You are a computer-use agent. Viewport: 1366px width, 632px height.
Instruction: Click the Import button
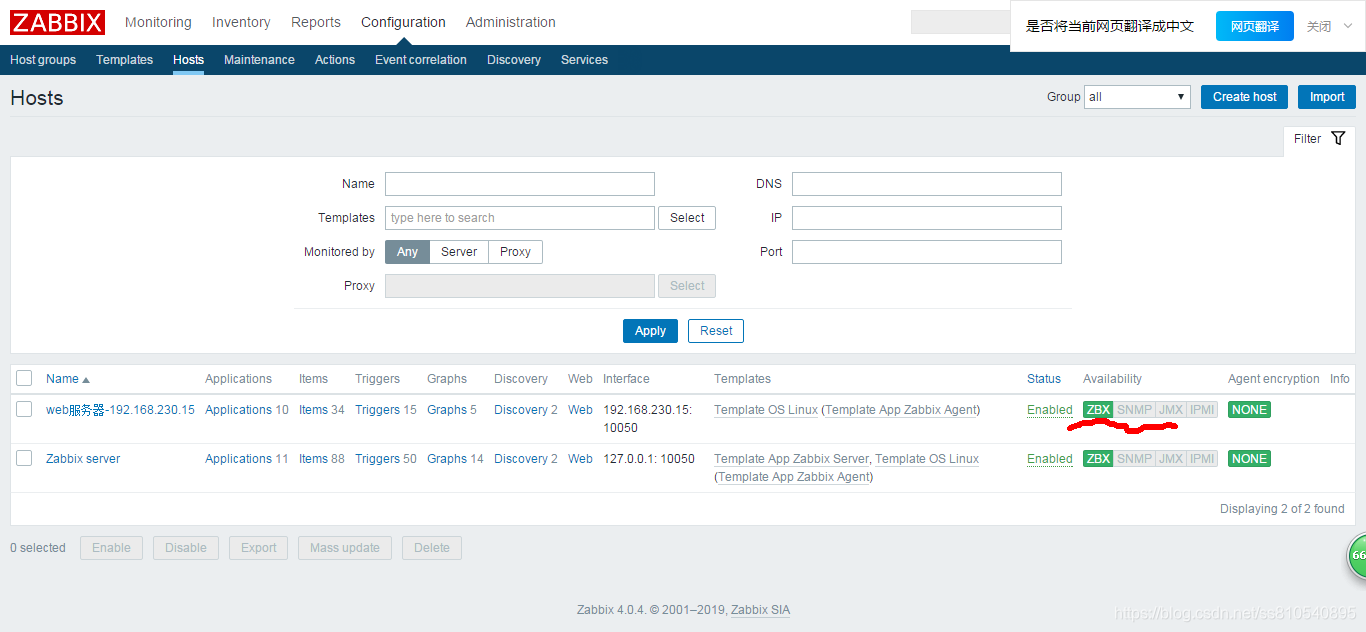[1327, 97]
